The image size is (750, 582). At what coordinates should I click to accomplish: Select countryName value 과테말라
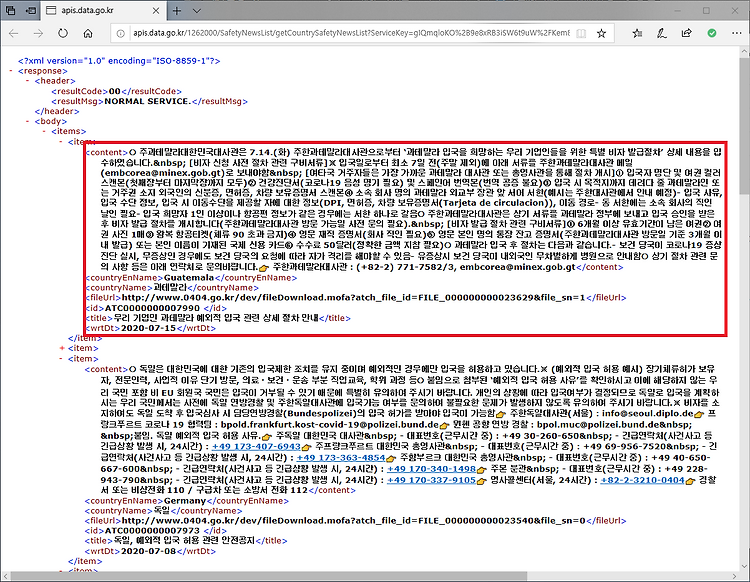(x=170, y=287)
